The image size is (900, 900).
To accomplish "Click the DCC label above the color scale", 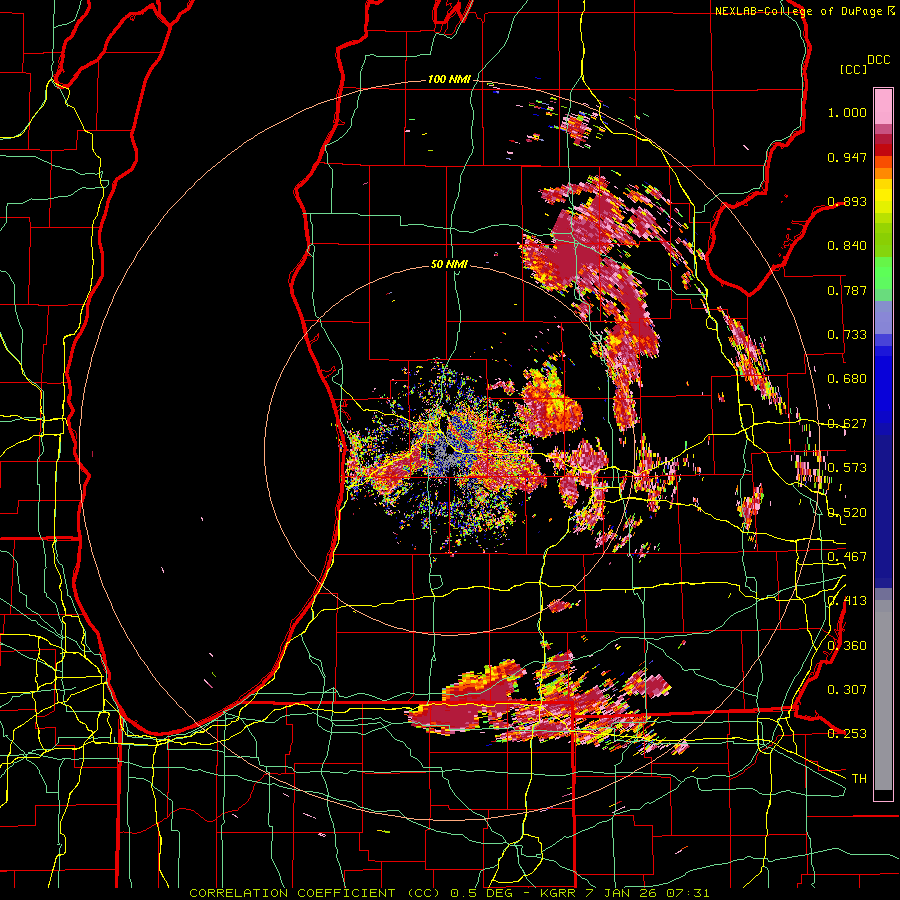I will pos(878,59).
